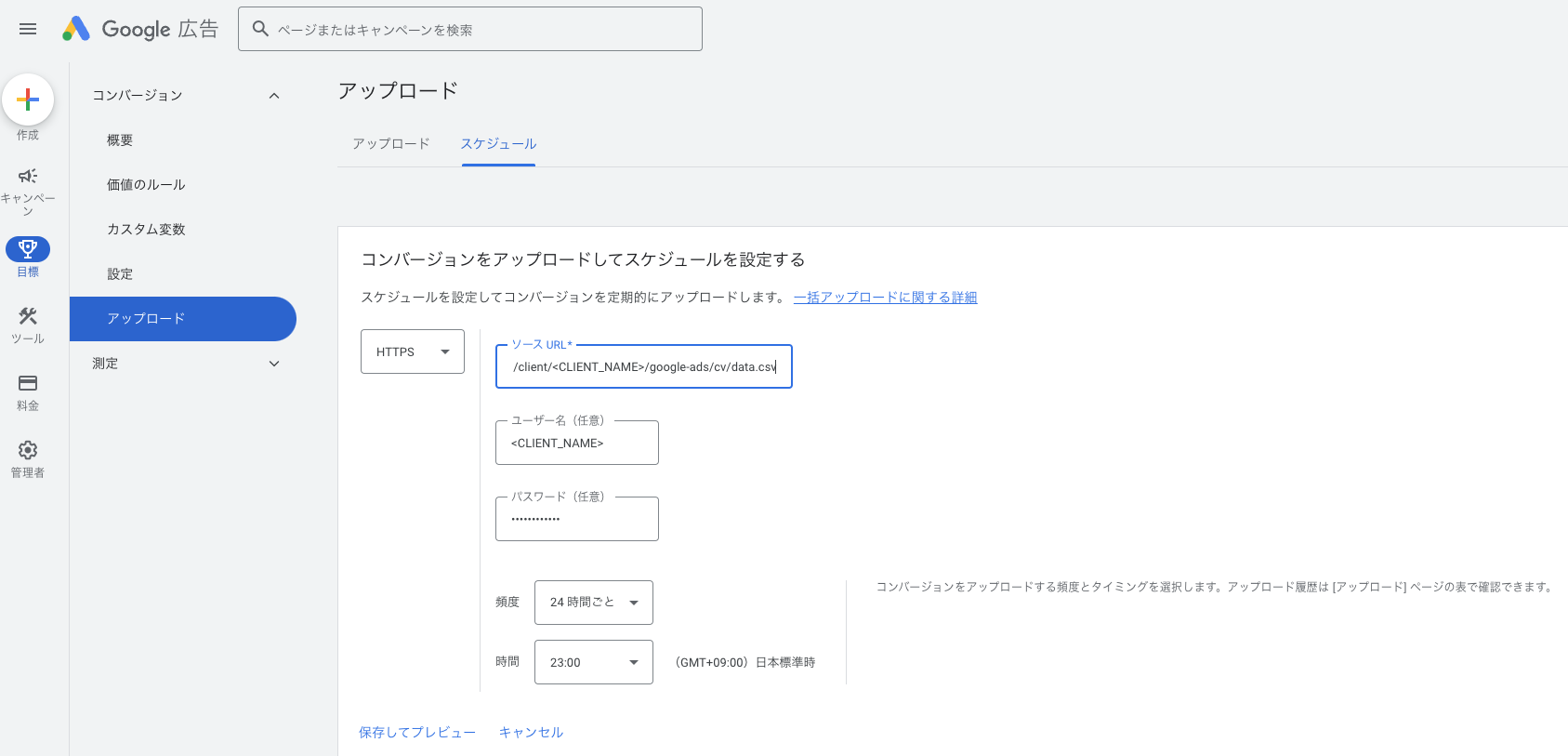Collapse the コンバージョン section chevron
1568x756 pixels.
274,96
